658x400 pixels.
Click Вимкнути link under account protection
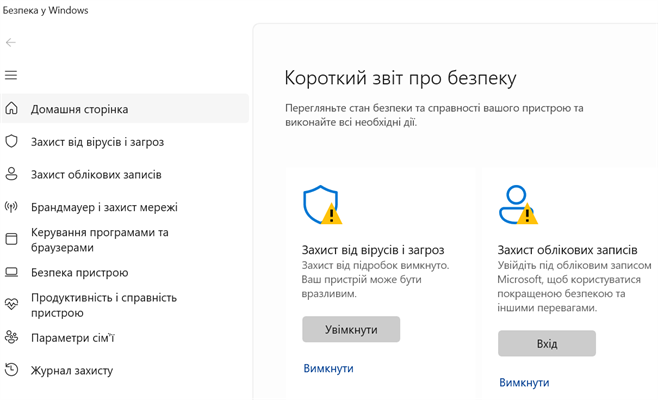tap(524, 382)
